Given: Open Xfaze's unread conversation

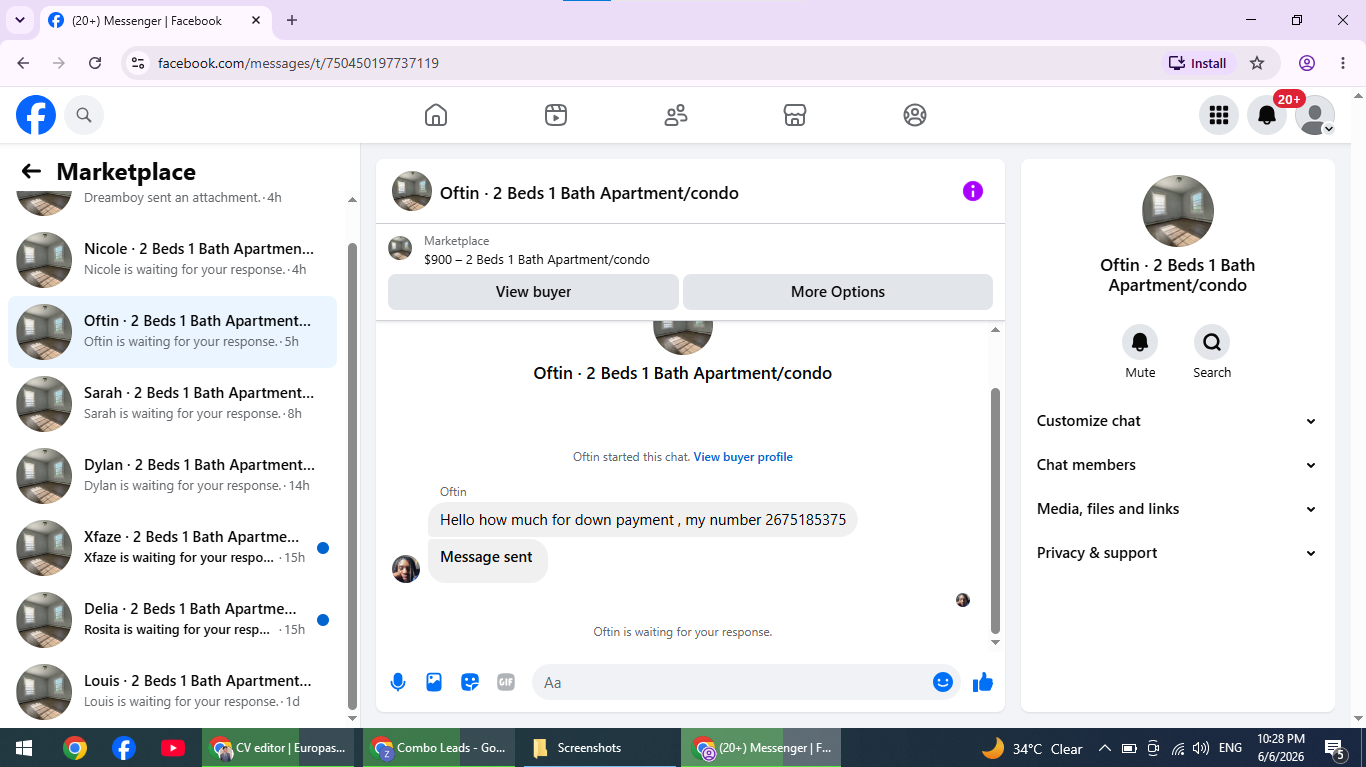Looking at the screenshot, I should click(172, 548).
